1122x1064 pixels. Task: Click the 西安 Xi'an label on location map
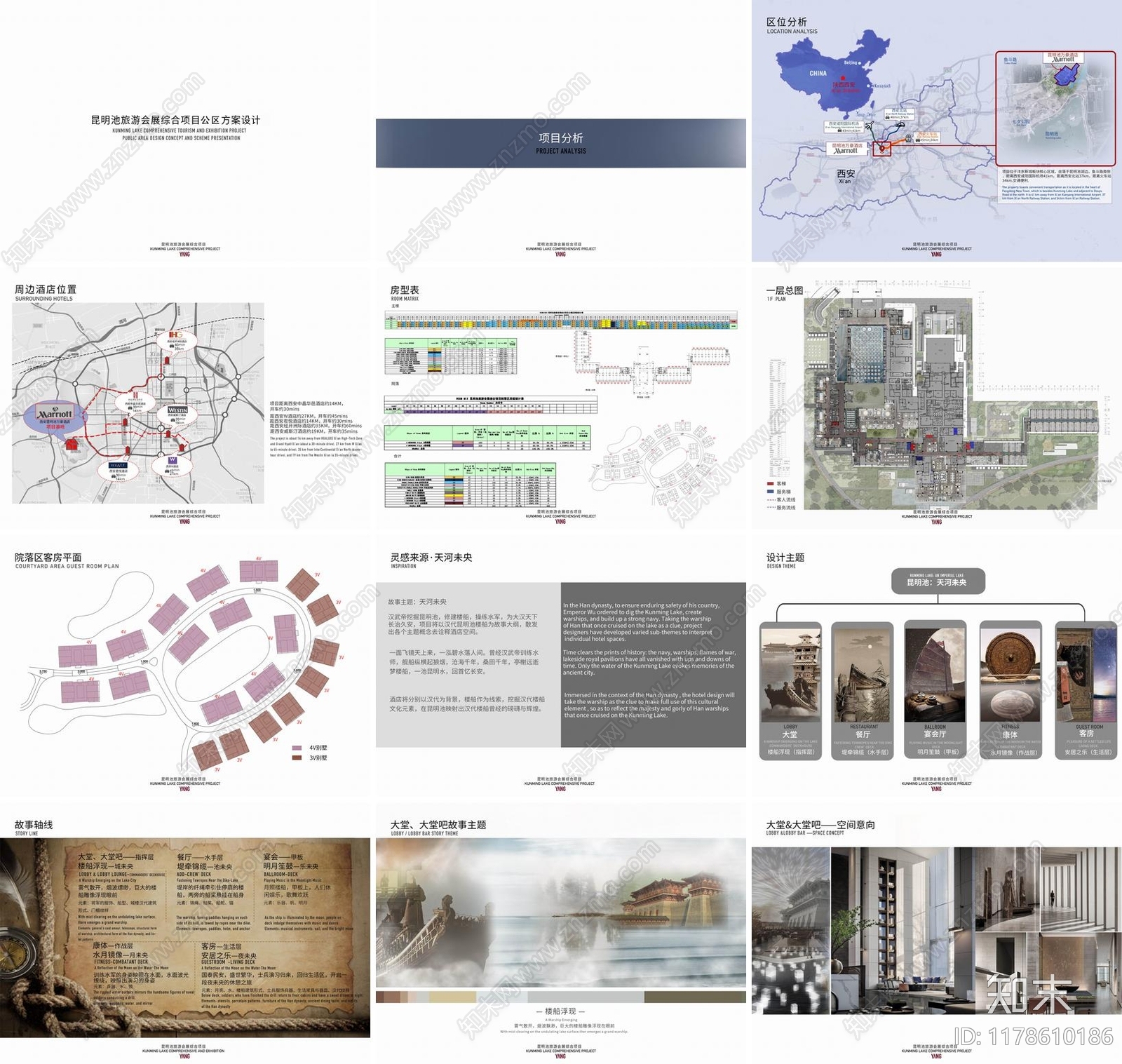tap(846, 175)
